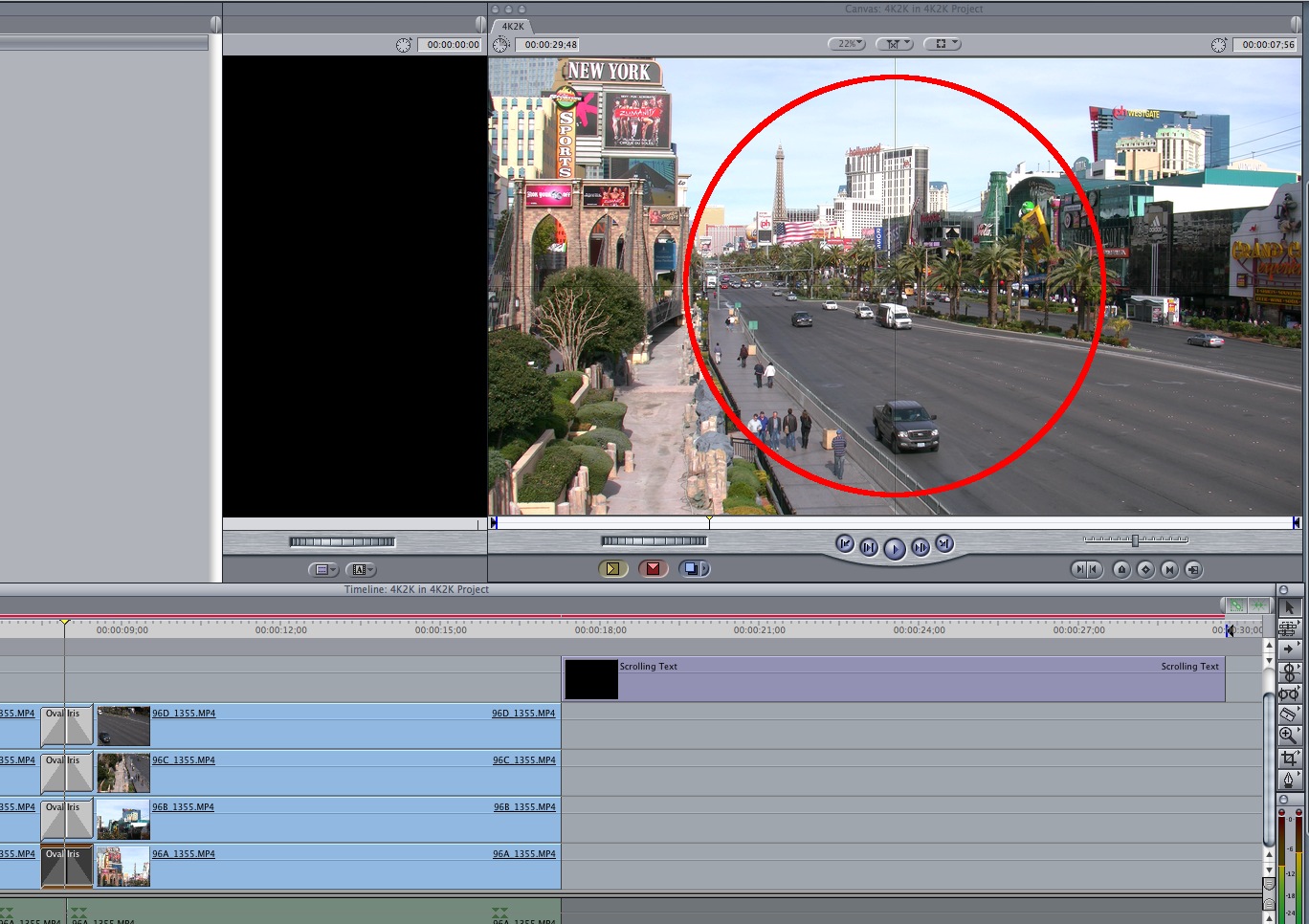Toggle snapping in the Timeline

1257,605
